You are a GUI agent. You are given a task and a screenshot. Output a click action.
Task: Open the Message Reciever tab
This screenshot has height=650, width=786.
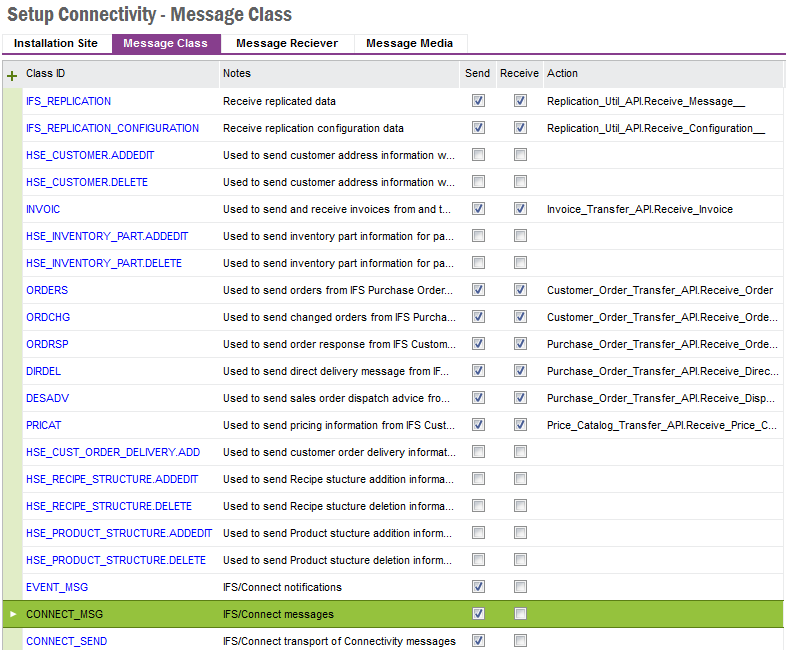click(x=287, y=43)
